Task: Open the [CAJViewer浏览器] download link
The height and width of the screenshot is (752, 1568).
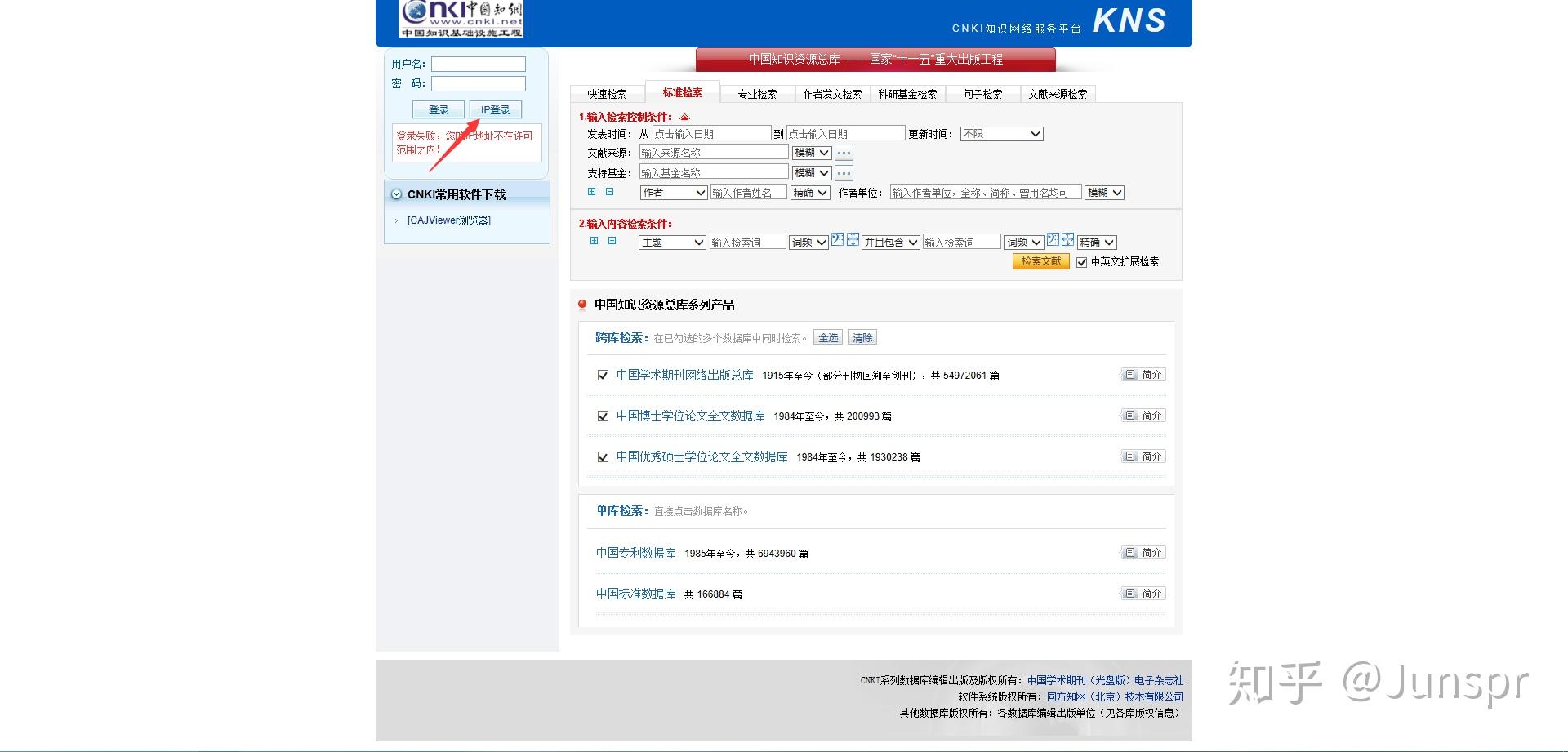Action: click(x=448, y=220)
